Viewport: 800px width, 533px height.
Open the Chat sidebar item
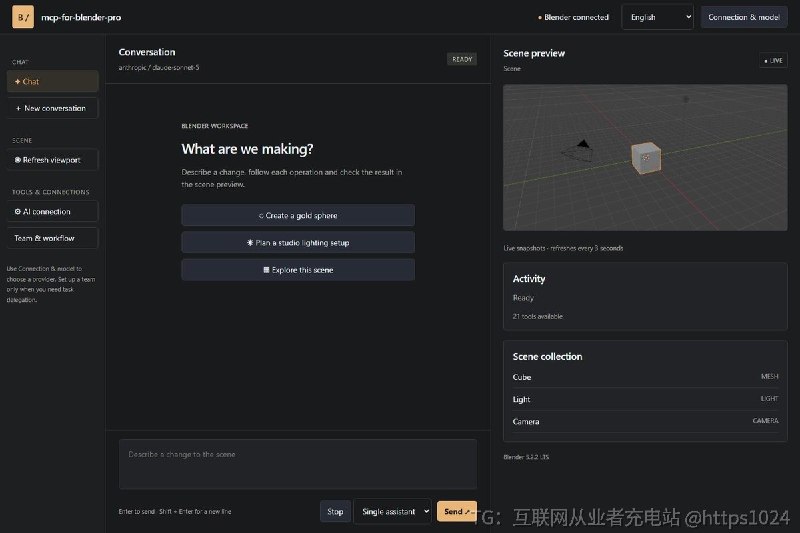(x=53, y=81)
